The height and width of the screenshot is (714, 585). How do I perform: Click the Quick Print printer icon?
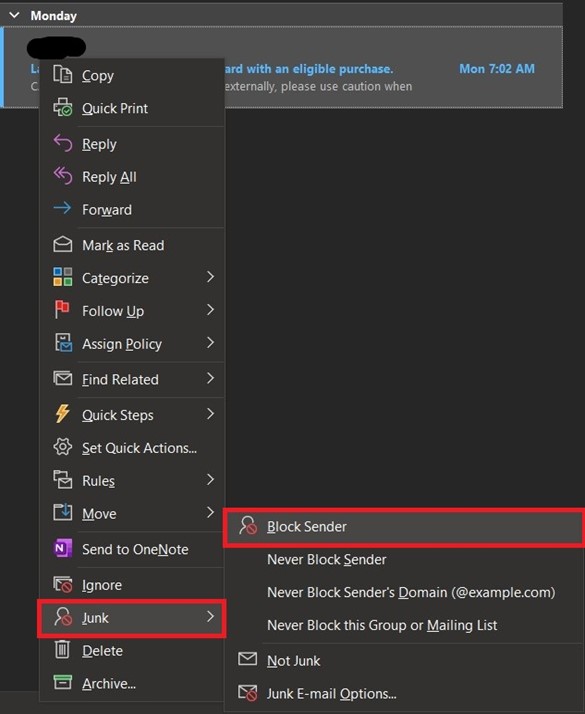(62, 107)
